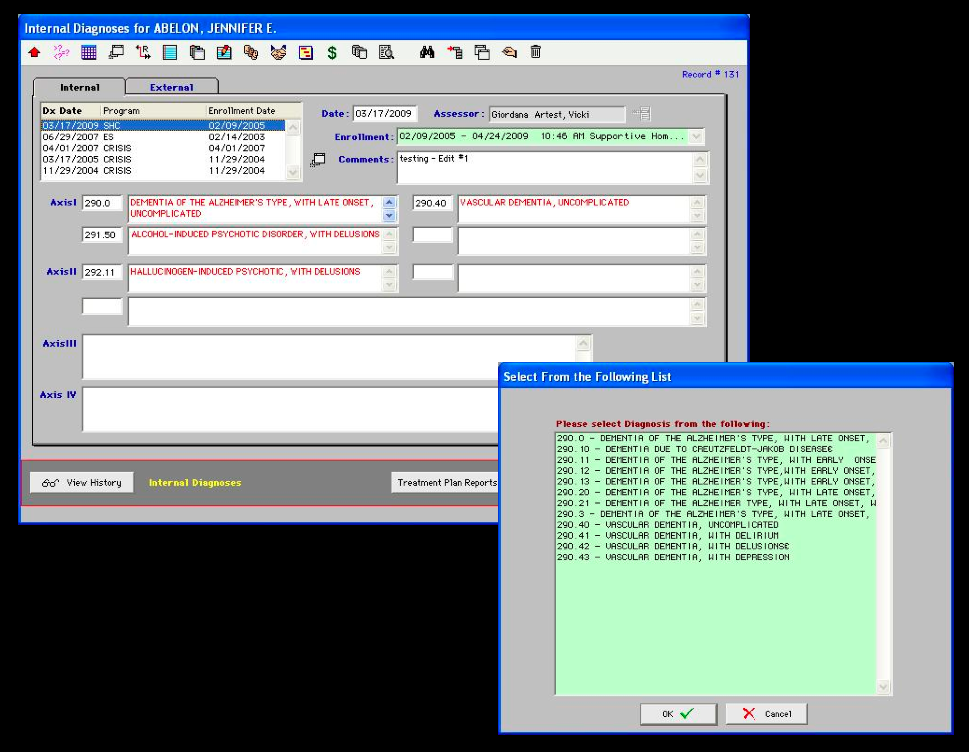This screenshot has width=969, height=752.
Task: Select 290.21 Dementia of Alzheimer type entry
Action: click(716, 503)
